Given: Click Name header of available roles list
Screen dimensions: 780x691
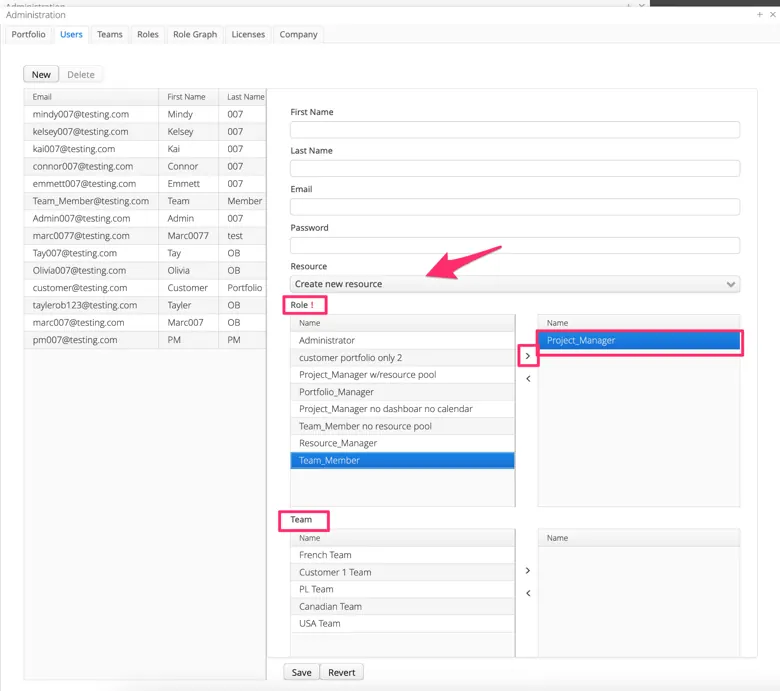Looking at the screenshot, I should [x=402, y=323].
